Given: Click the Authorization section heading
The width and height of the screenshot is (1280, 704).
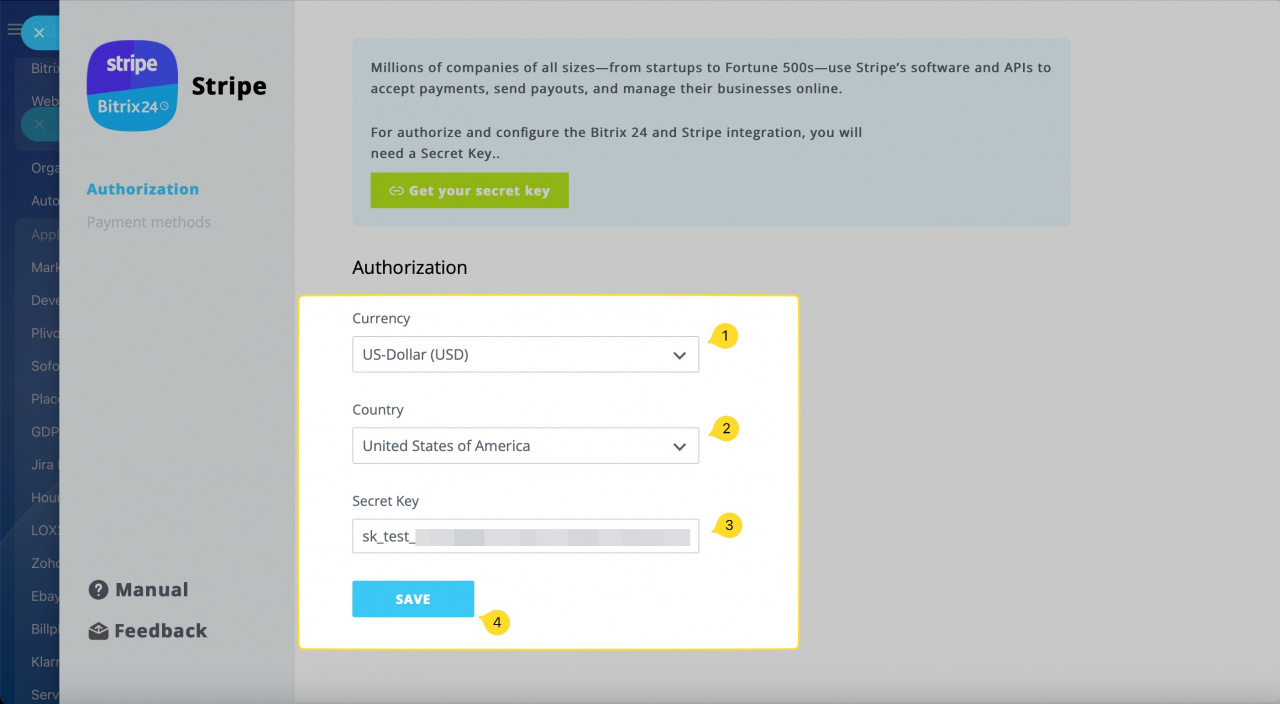Looking at the screenshot, I should tap(410, 268).
